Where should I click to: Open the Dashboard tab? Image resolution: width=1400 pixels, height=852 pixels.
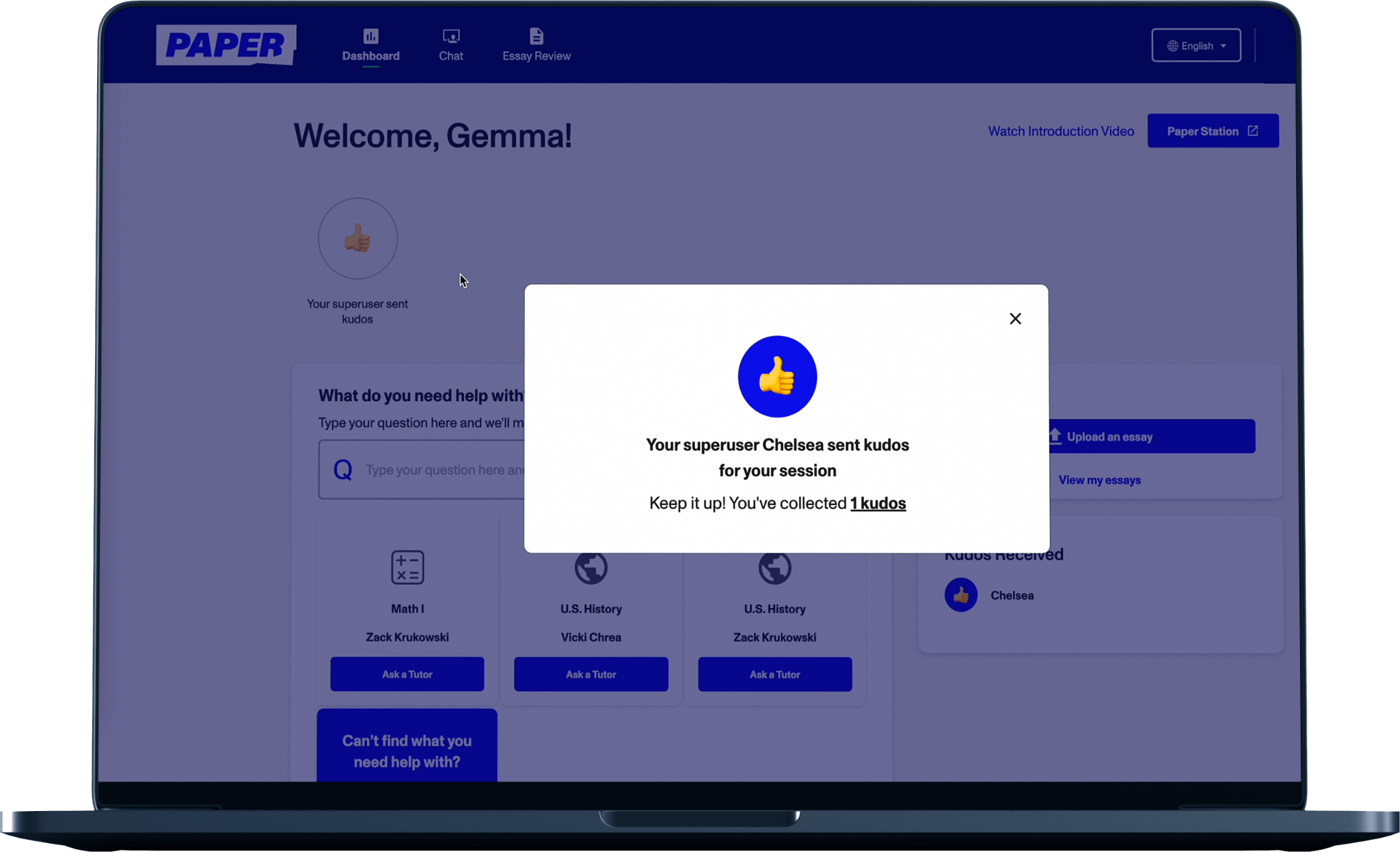click(371, 45)
